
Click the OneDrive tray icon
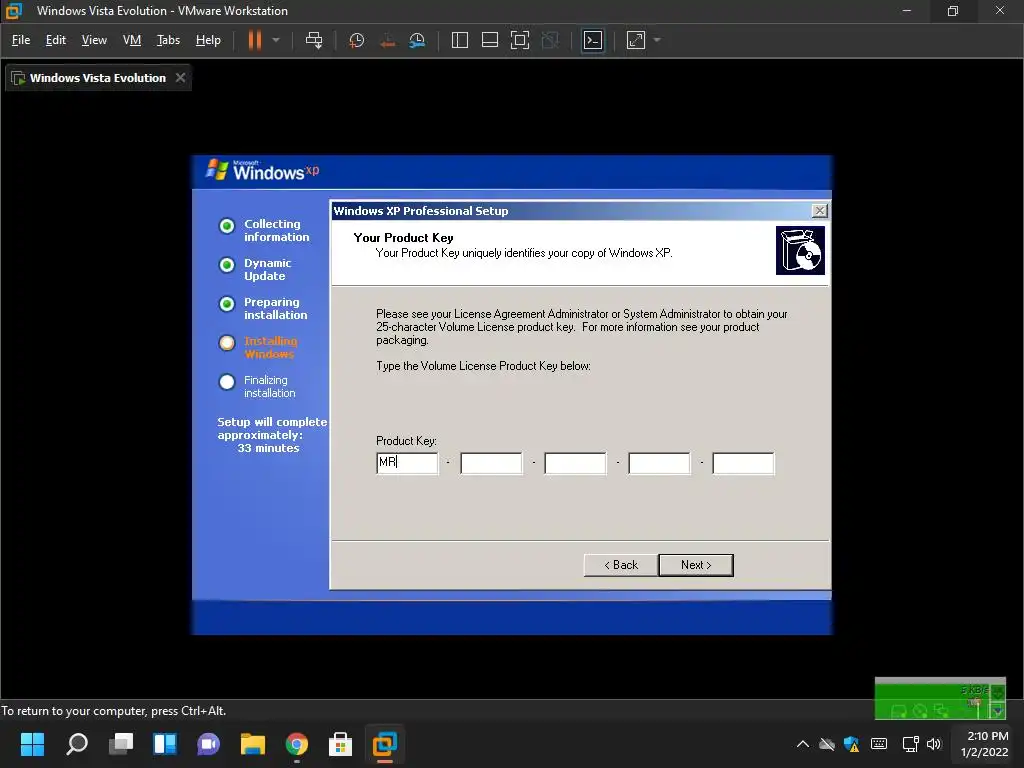(827, 744)
